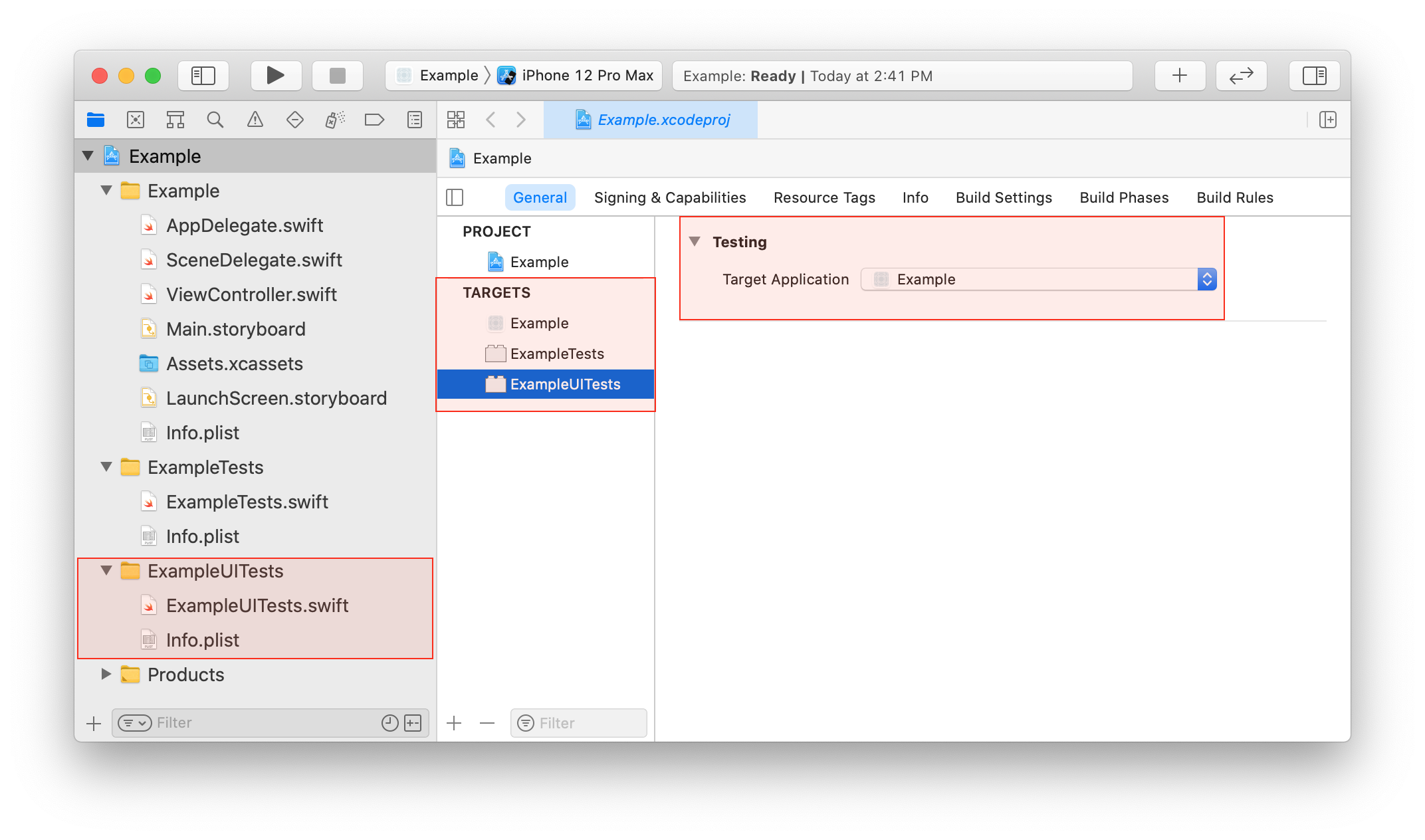The height and width of the screenshot is (840, 1425).
Task: Collapse the Example group folder
Action: 106,191
